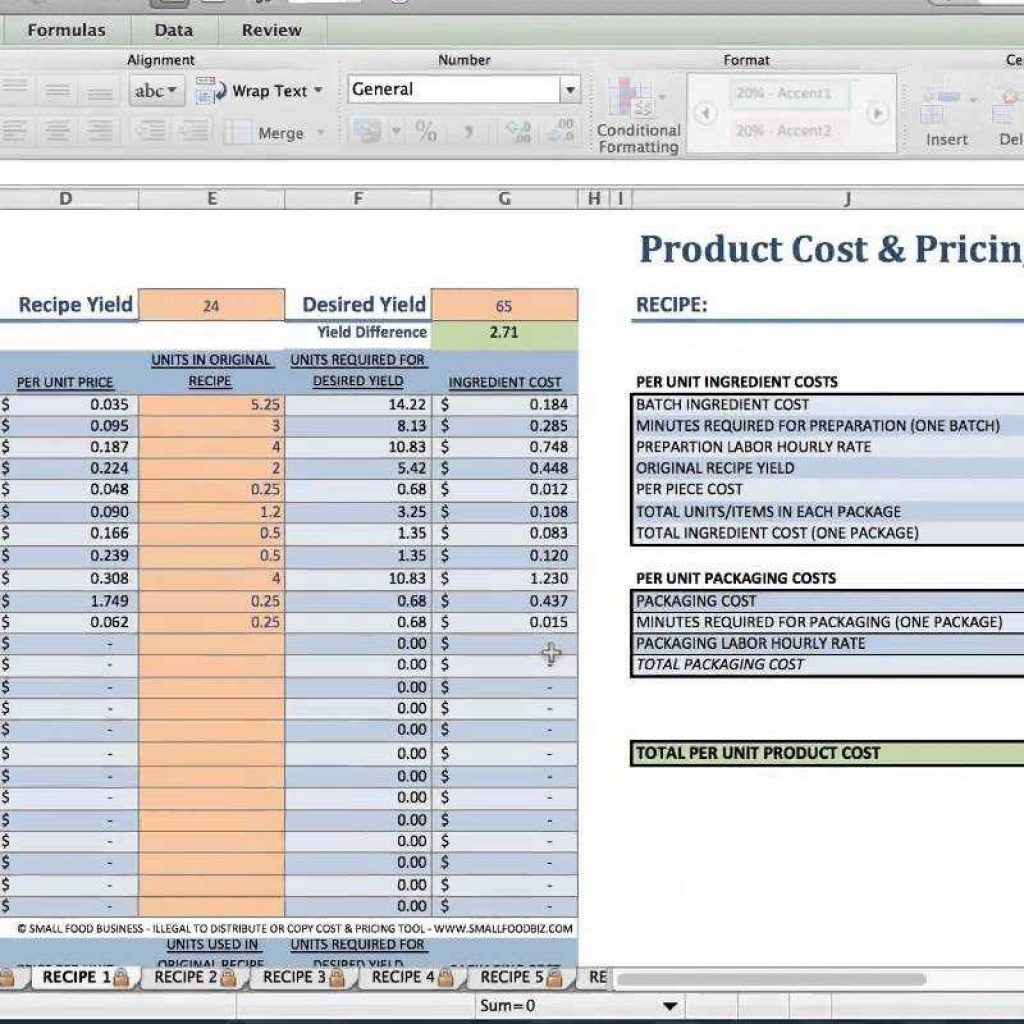Open the General number format dropdown
Viewport: 1024px width, 1024px height.
point(569,90)
